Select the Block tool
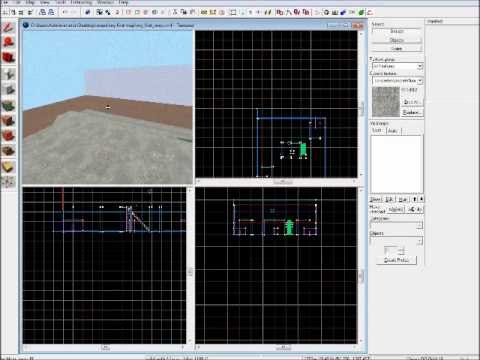Viewport: 480px width, 360px height. tap(9, 89)
